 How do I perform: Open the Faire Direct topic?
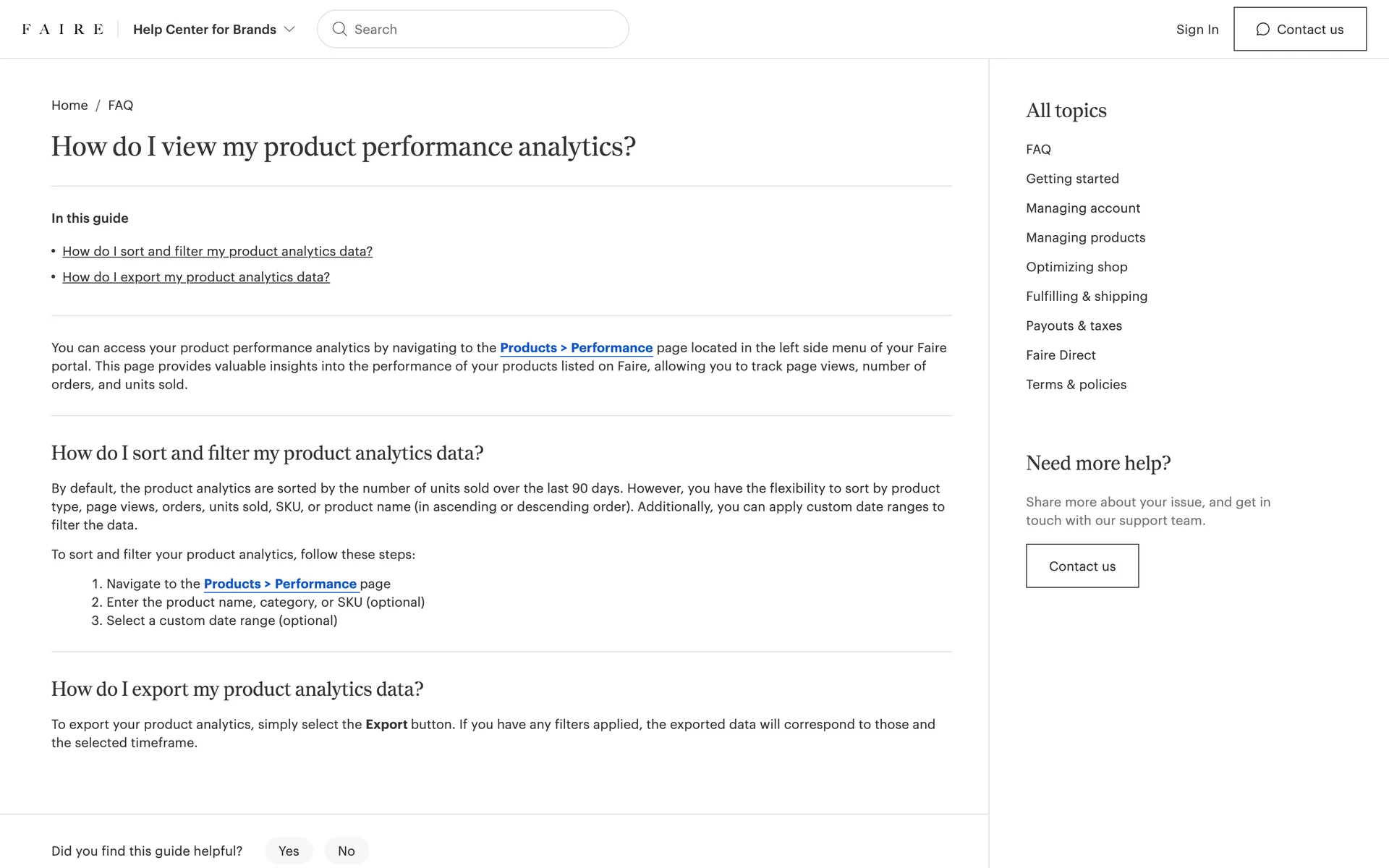pyautogui.click(x=1061, y=355)
